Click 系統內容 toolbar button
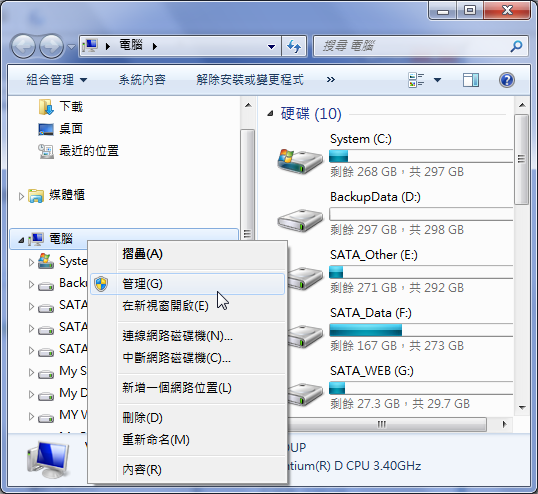The image size is (538, 494). 142,80
